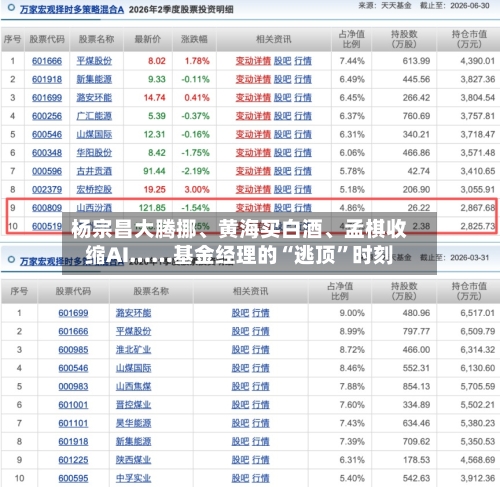Open stock code 000983
Image resolution: width=500 pixels, height=487 pixels.
click(x=73, y=386)
